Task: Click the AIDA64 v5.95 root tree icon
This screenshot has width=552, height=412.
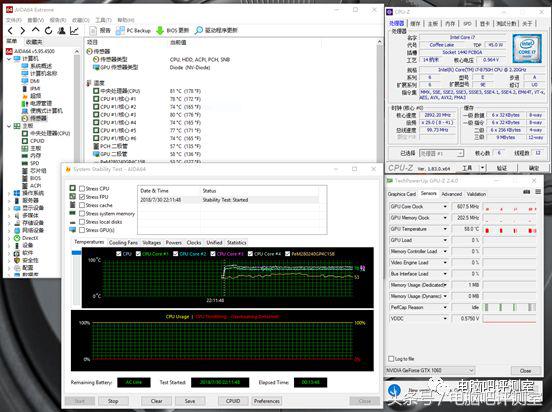Action: 10,51
